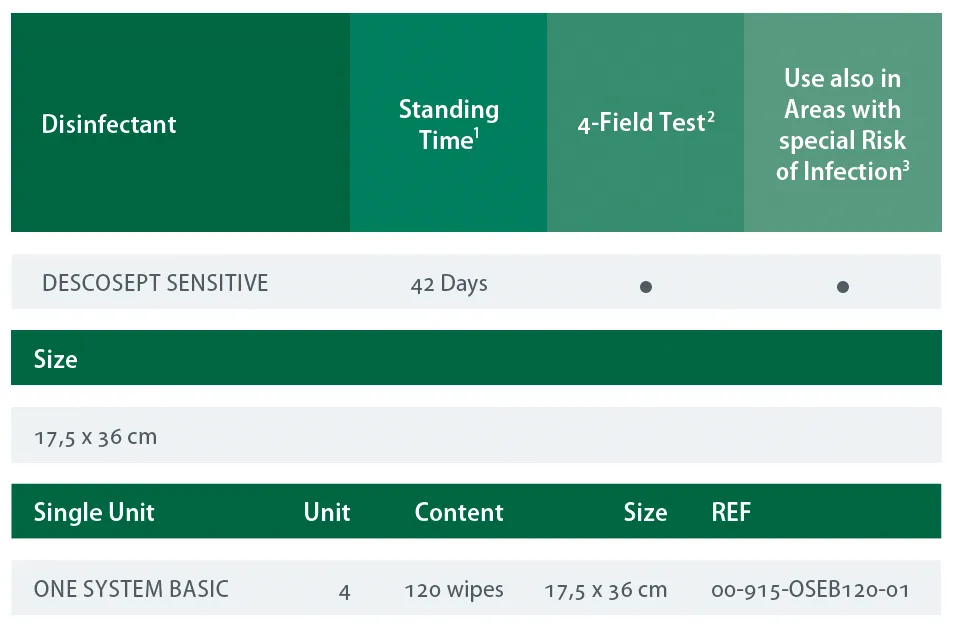Select the Disinfectant column header
Viewport: 958px width, 630px height.
[x=109, y=124]
